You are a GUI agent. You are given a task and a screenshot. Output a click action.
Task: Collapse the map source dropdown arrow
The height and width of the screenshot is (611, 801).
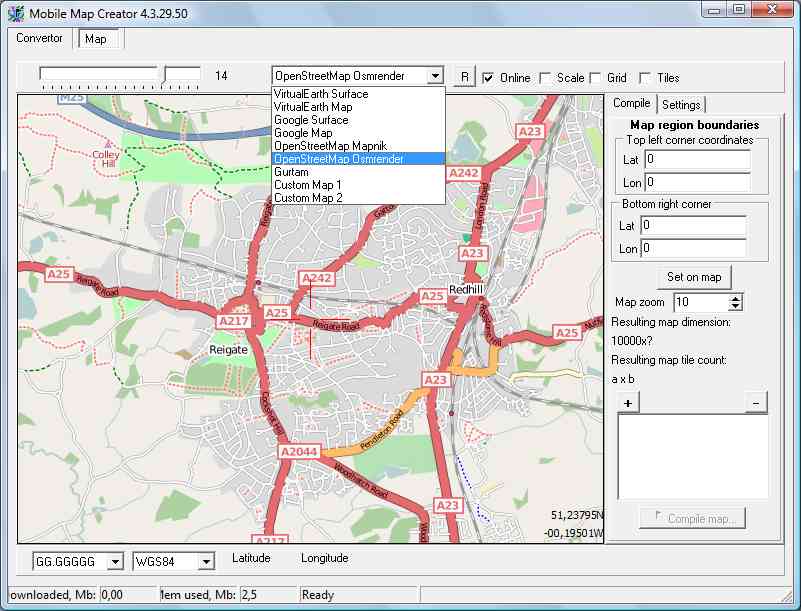434,76
